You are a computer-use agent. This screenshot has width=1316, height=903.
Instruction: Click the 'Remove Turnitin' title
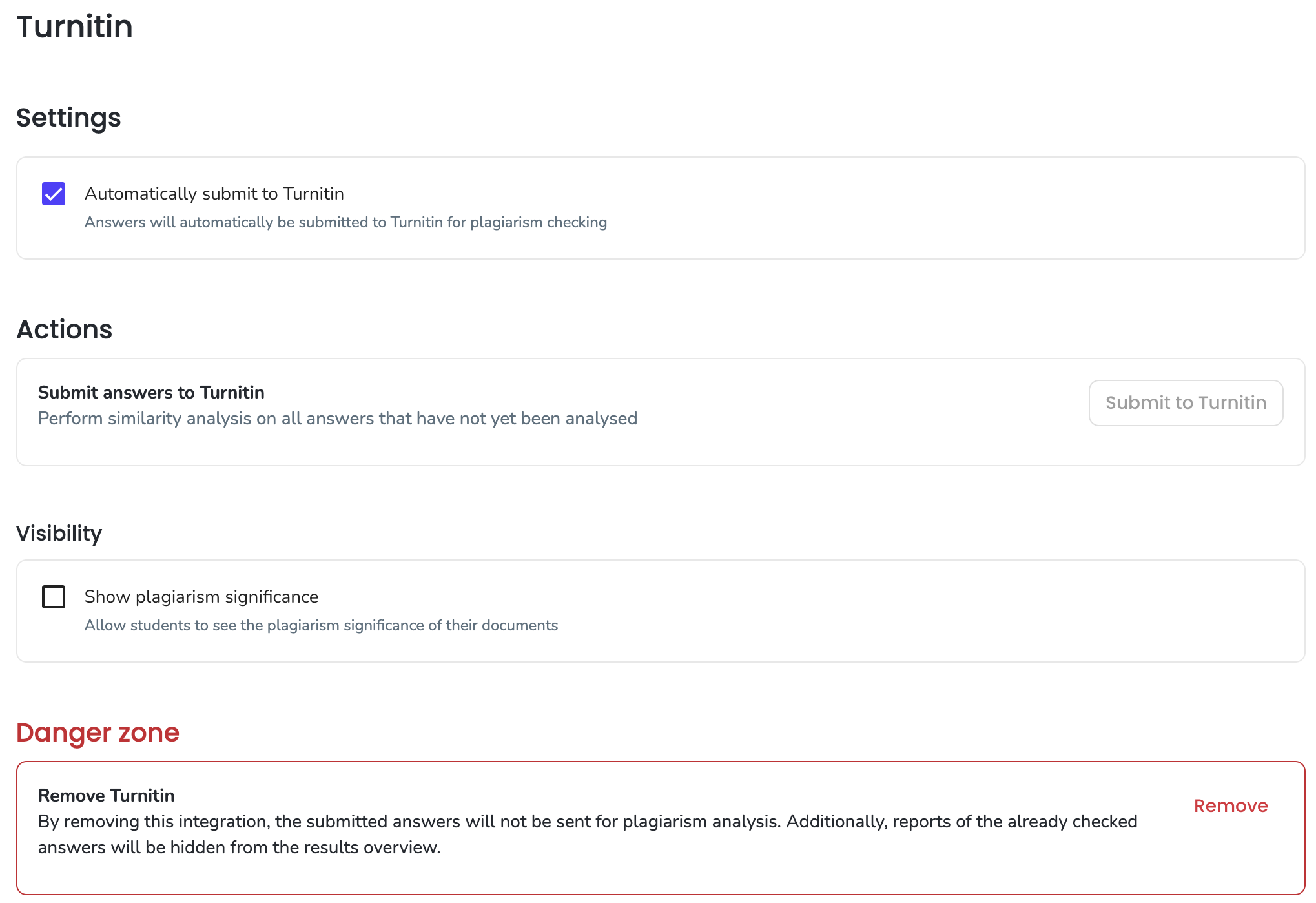107,796
